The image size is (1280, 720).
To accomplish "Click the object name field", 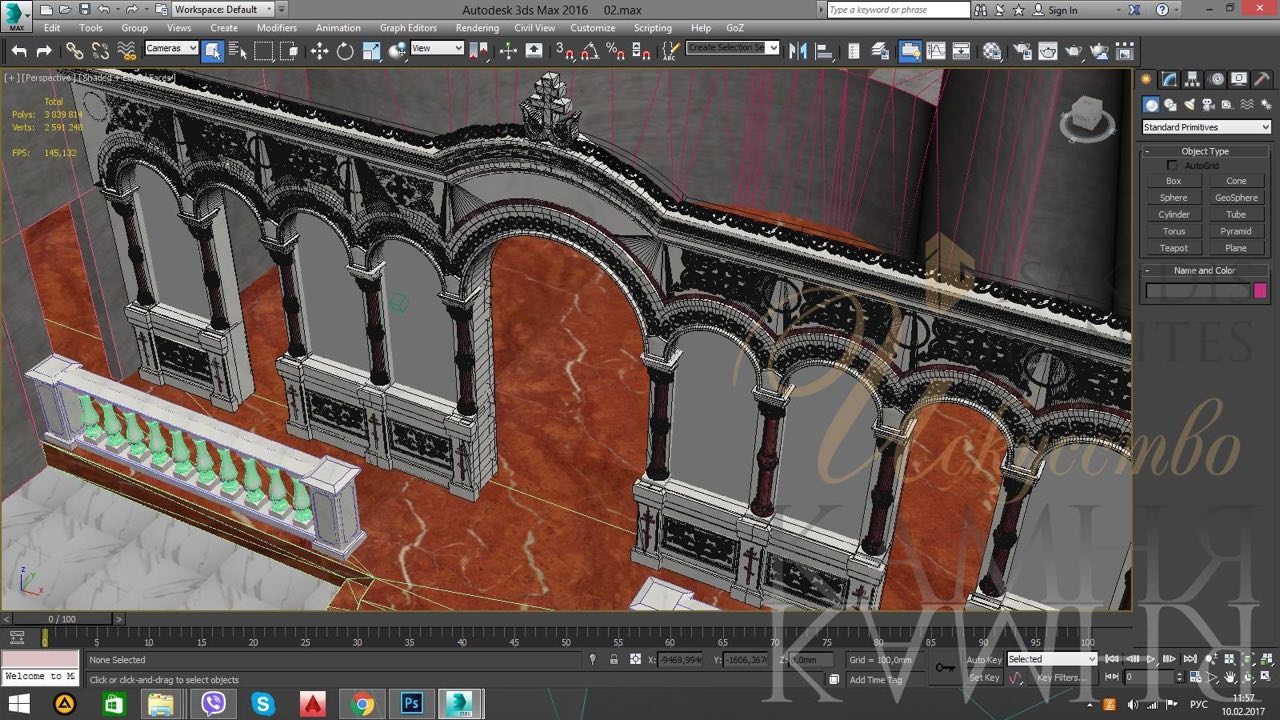I will pos(1197,290).
